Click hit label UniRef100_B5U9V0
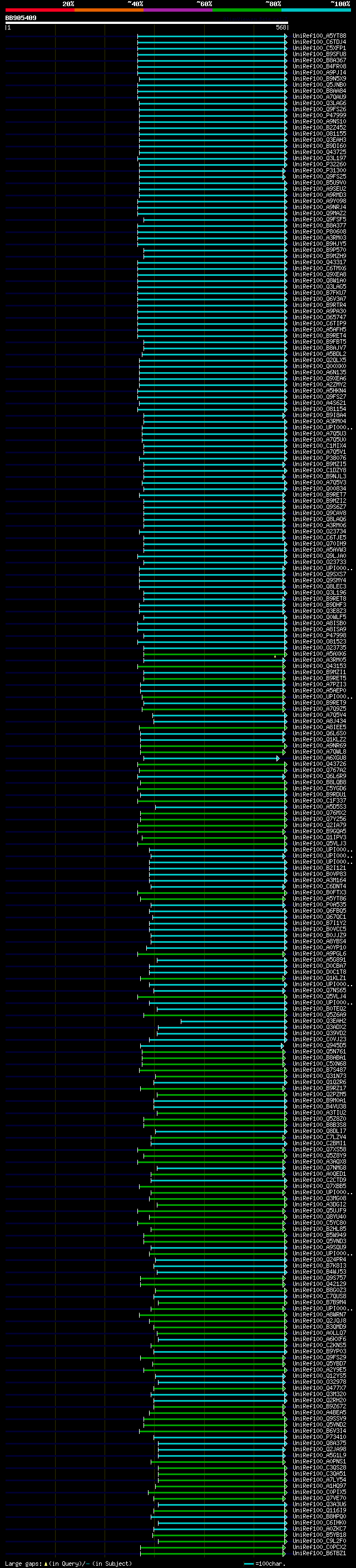The width and height of the screenshot is (356, 1568). click(319, 182)
